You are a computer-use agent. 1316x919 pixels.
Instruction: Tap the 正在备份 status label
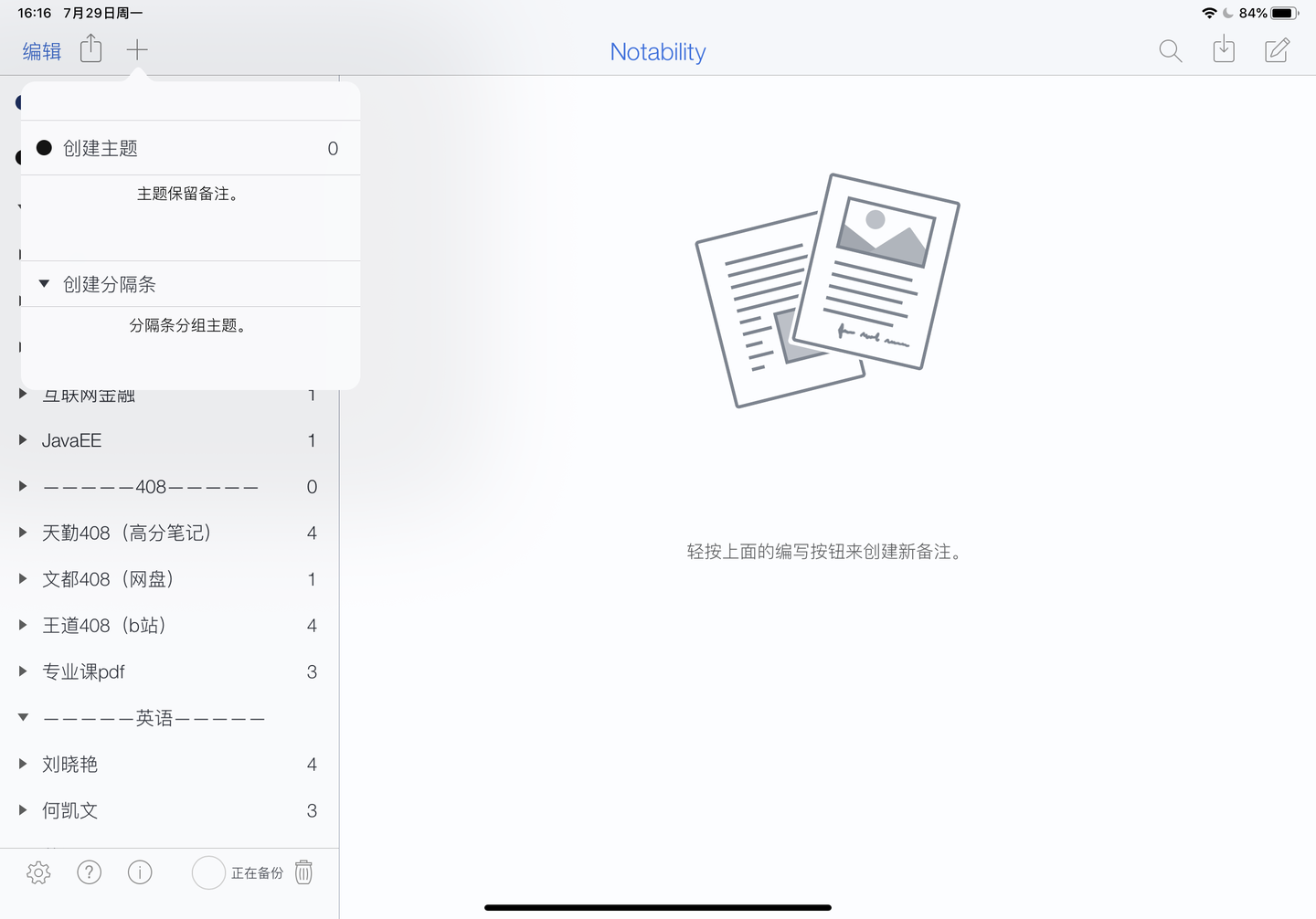(257, 873)
